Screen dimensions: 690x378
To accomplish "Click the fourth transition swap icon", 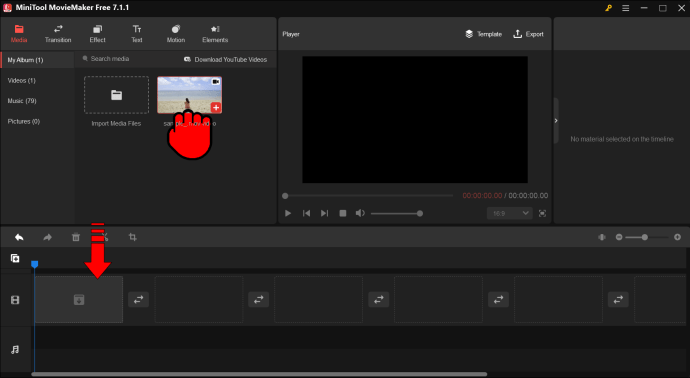I will tap(498, 300).
